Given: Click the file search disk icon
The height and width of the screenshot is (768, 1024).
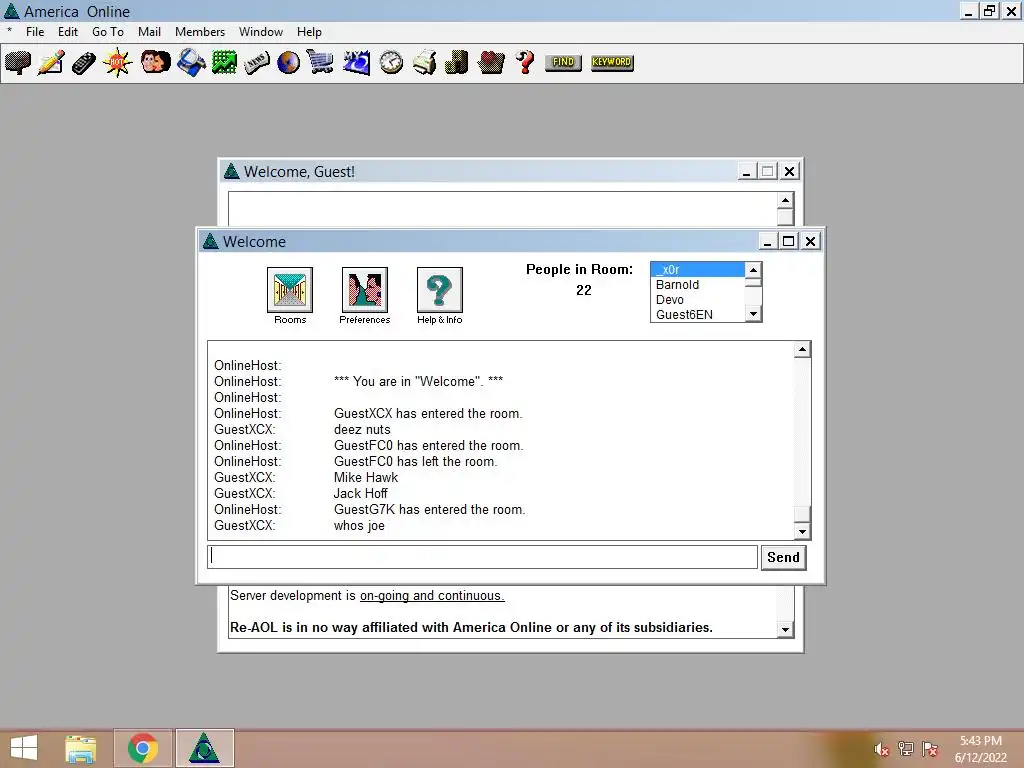Looking at the screenshot, I should click(191, 63).
